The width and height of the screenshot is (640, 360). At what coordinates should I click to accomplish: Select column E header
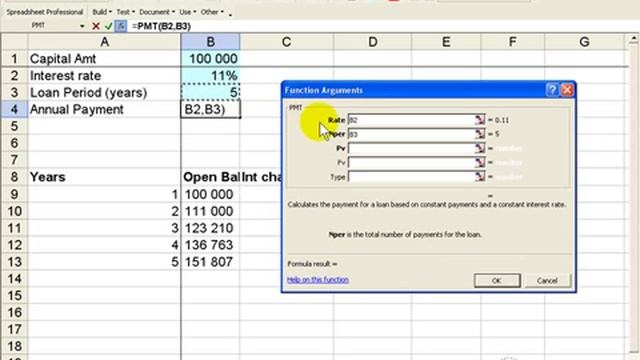tap(446, 42)
